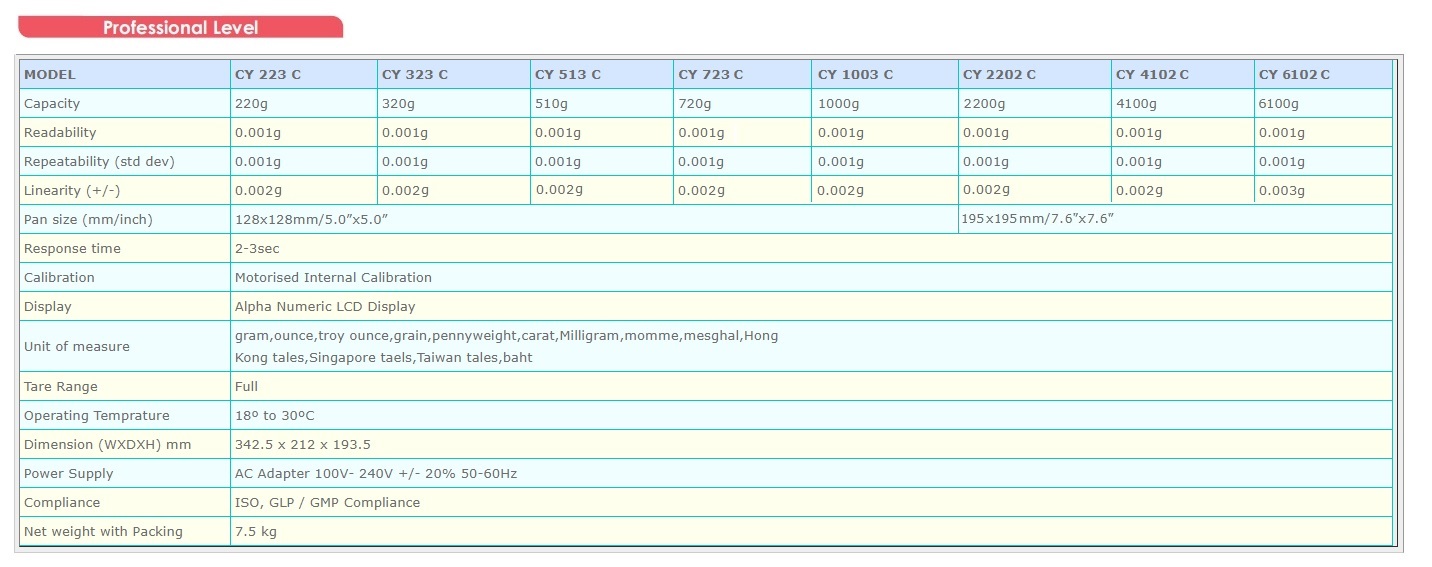Viewport: 1432px width, 567px height.
Task: Click the Readability value for CY 1003 C
Action: [x=841, y=133]
